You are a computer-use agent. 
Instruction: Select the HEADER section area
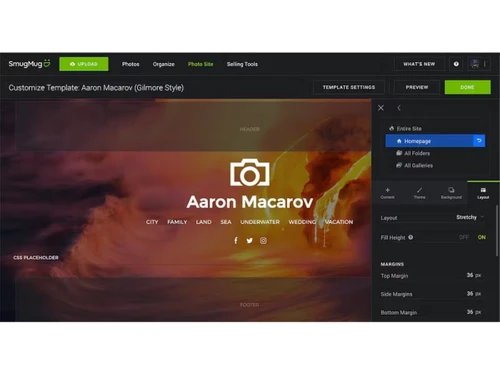pos(249,129)
